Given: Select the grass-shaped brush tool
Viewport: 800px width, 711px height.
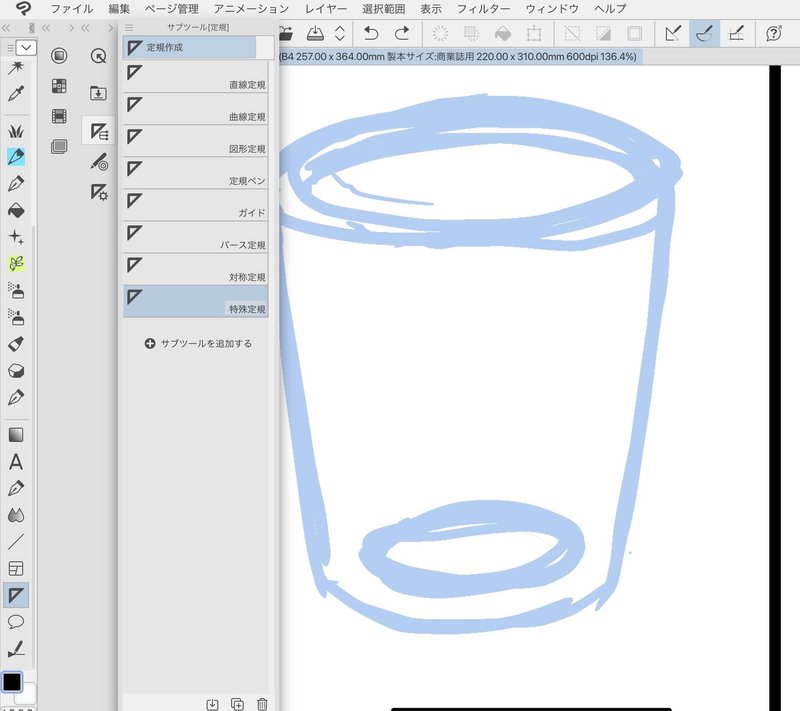Looking at the screenshot, I should pyautogui.click(x=16, y=131).
